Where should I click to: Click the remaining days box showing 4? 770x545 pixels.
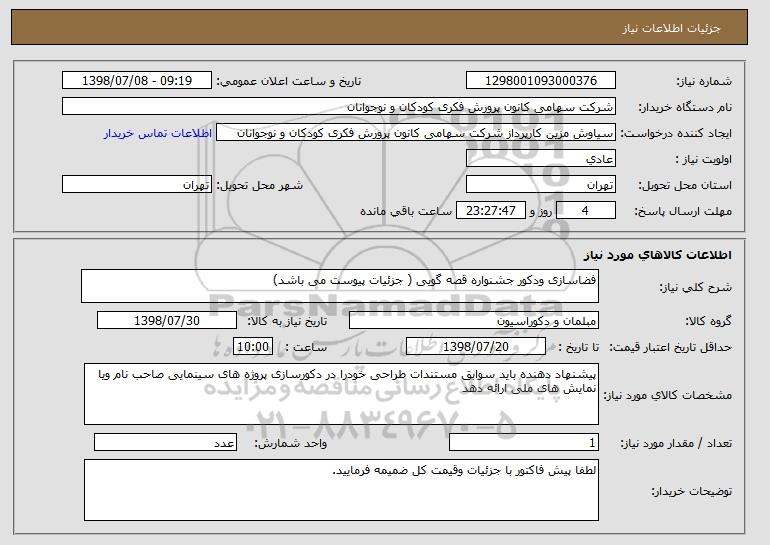pos(585,210)
